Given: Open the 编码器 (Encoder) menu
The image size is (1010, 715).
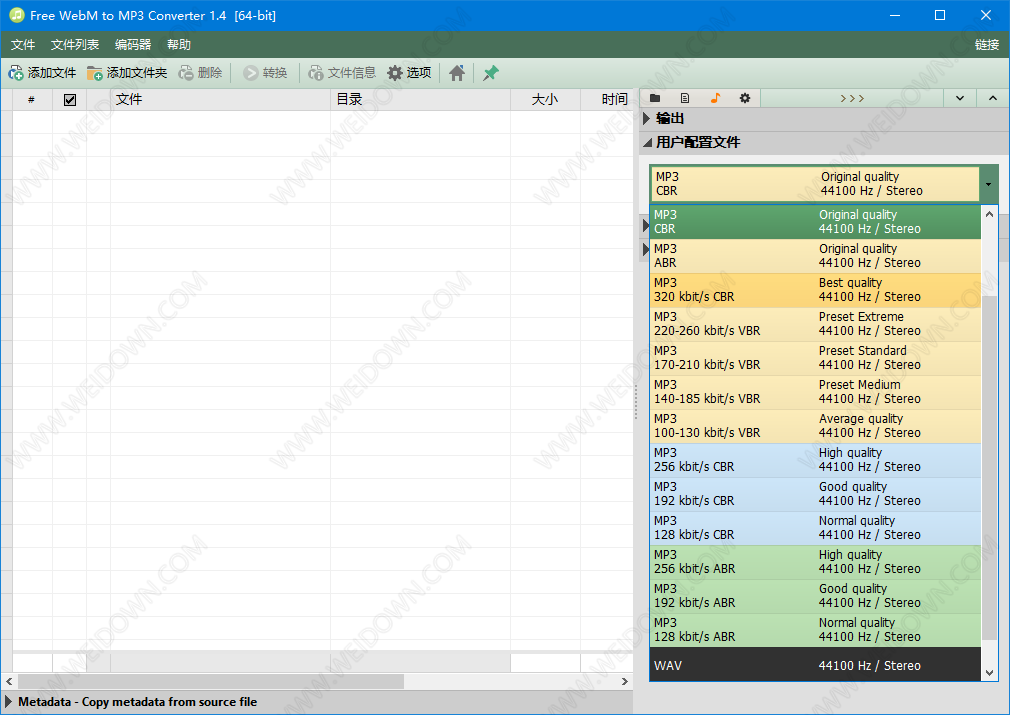Looking at the screenshot, I should (x=133, y=45).
